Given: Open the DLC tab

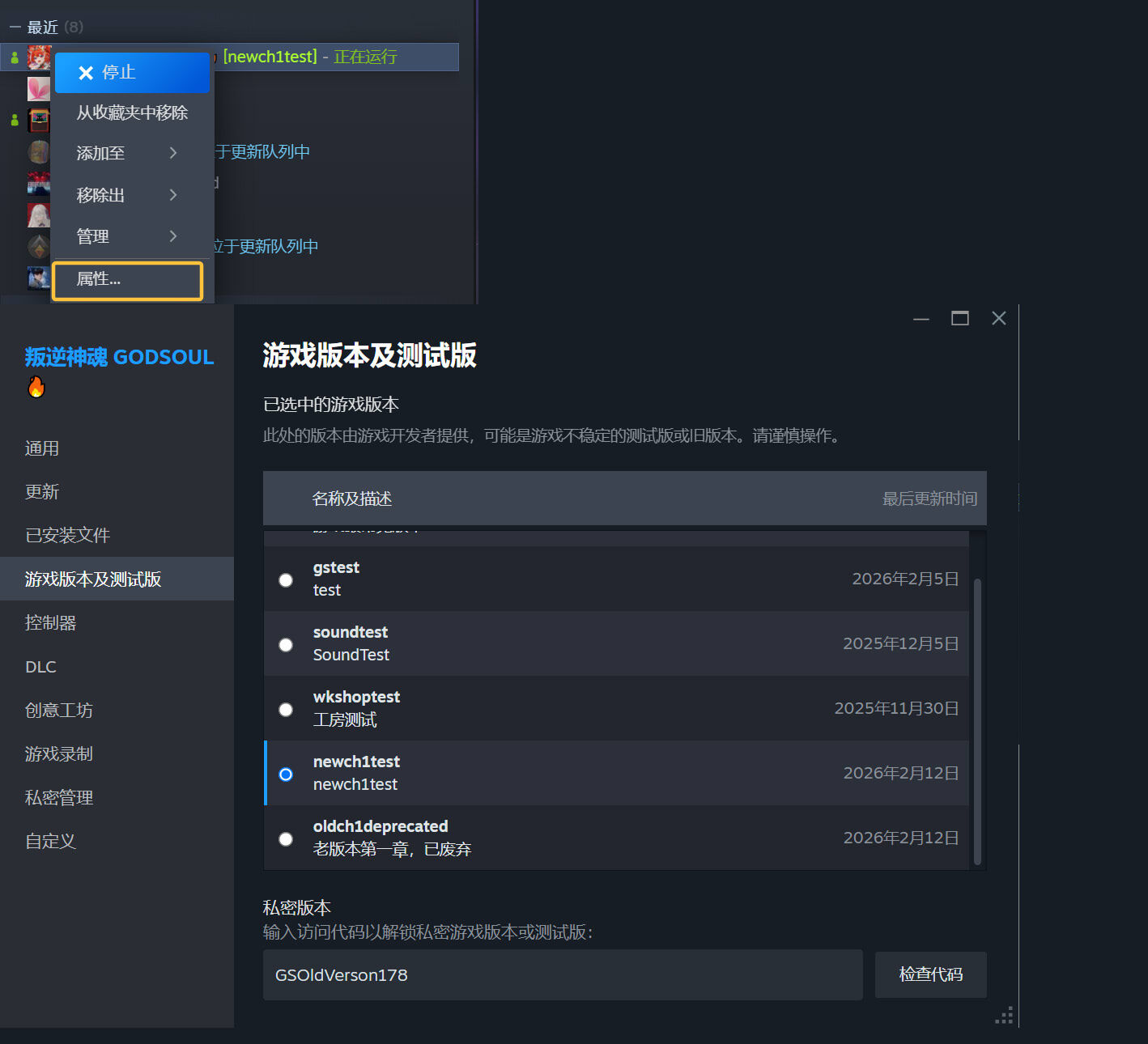Looking at the screenshot, I should tap(117, 667).
